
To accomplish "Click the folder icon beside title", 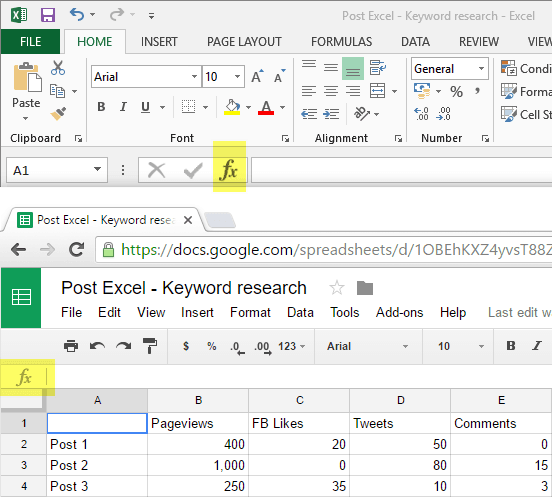I will tap(365, 288).
